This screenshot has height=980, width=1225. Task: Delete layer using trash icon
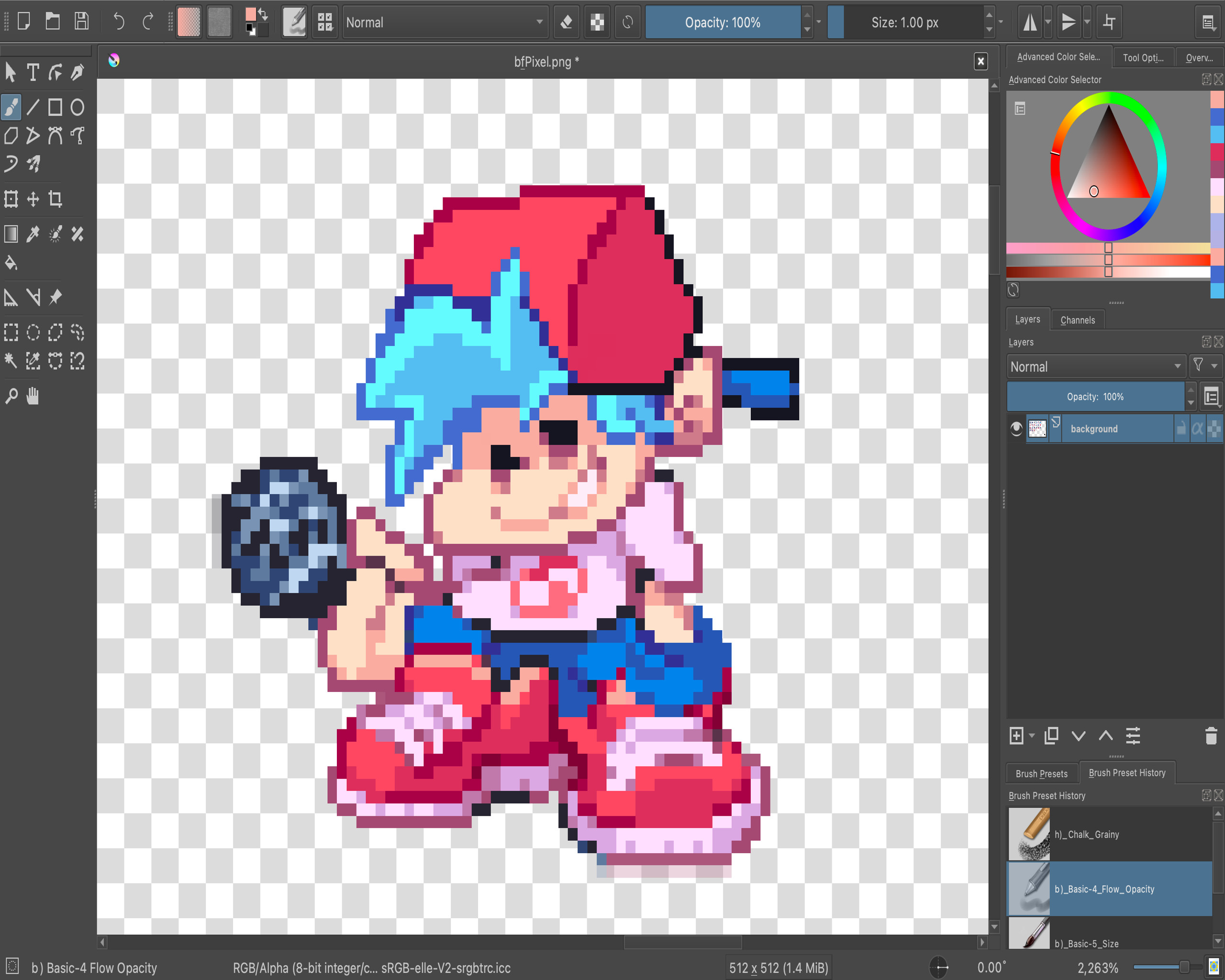tap(1211, 735)
